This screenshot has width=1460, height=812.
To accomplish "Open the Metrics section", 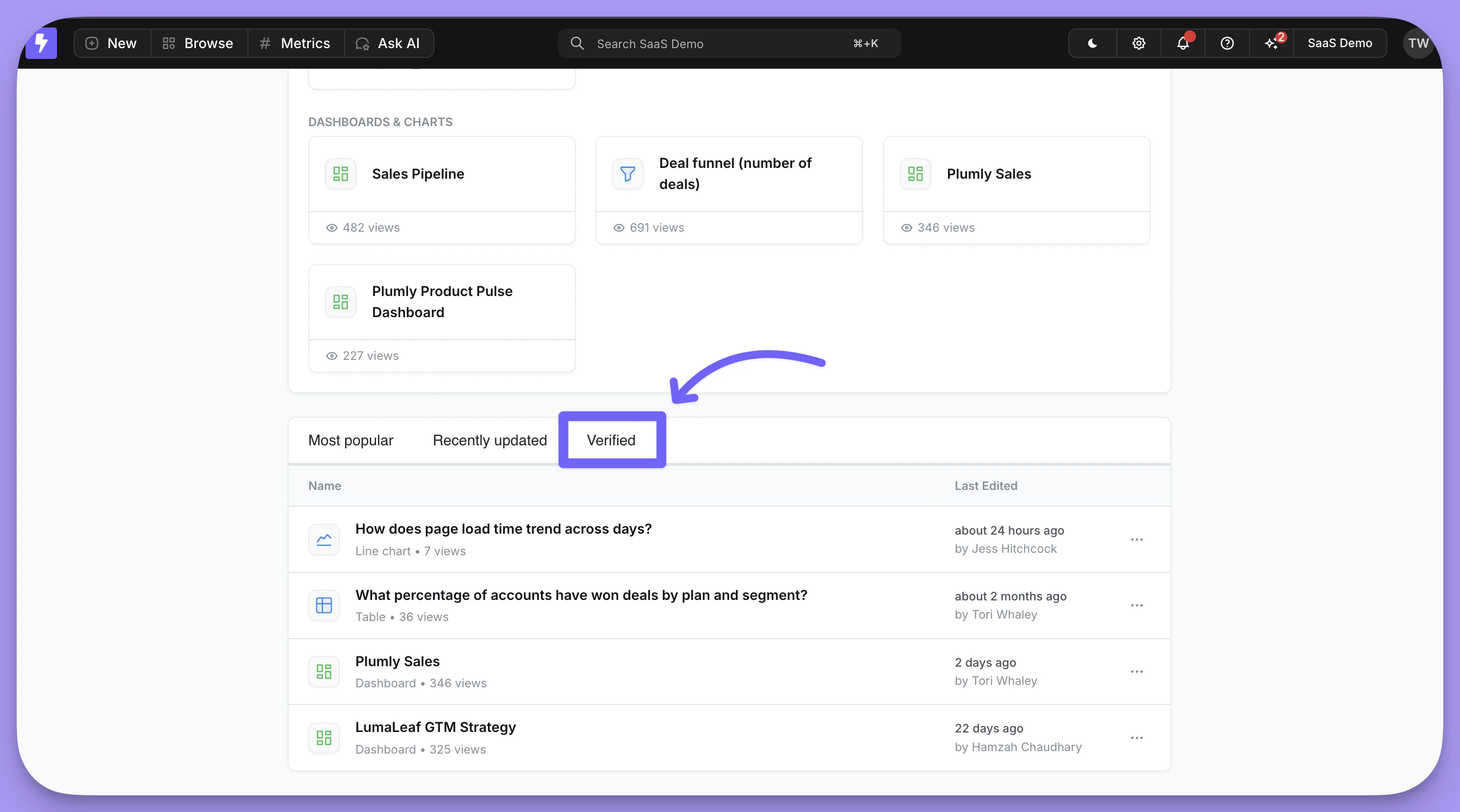I will click(x=295, y=43).
